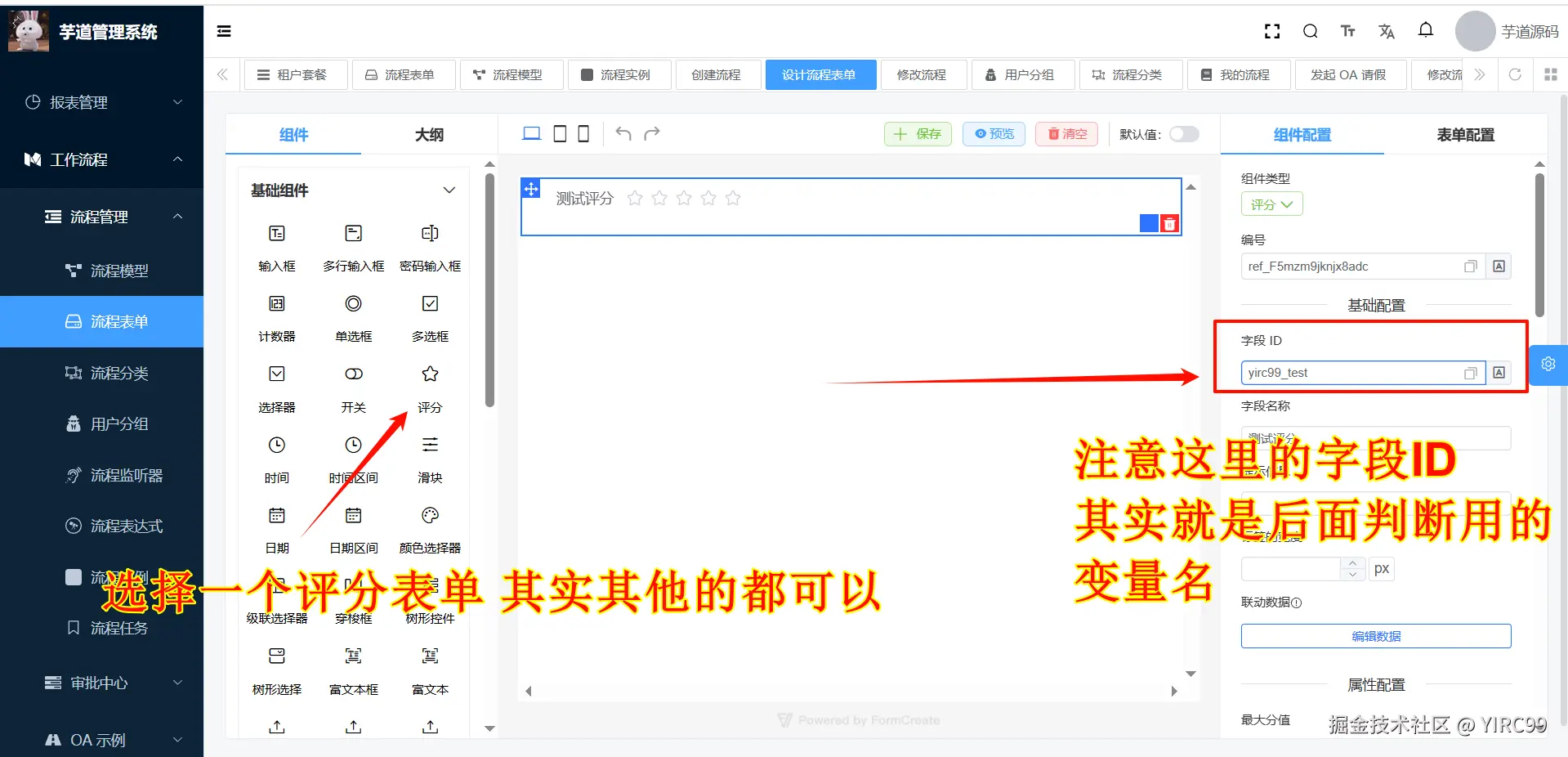The width and height of the screenshot is (1568, 757).
Task: Open the 组件类型 评分 dropdown
Action: click(1271, 204)
